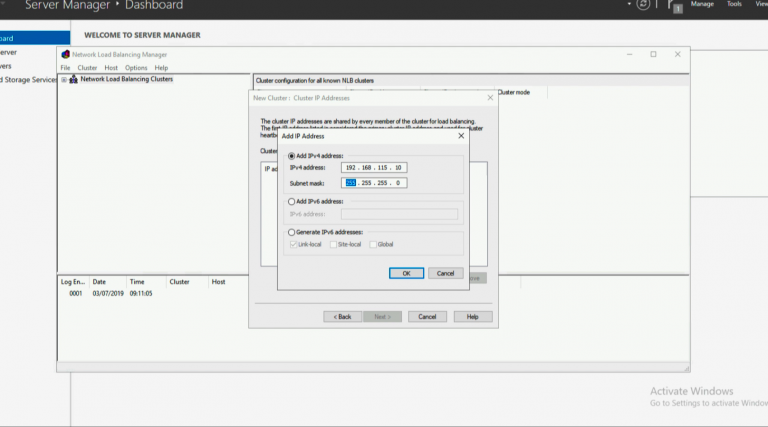This screenshot has height=427, width=768.
Task: Click the Network Load Balancing Manager title icon
Action: click(66, 54)
